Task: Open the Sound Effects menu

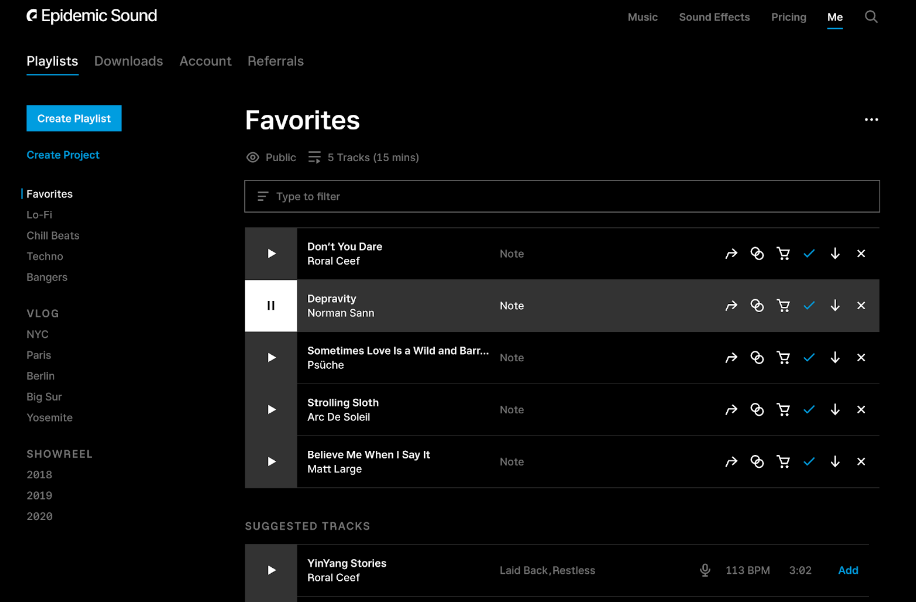Action: (714, 17)
